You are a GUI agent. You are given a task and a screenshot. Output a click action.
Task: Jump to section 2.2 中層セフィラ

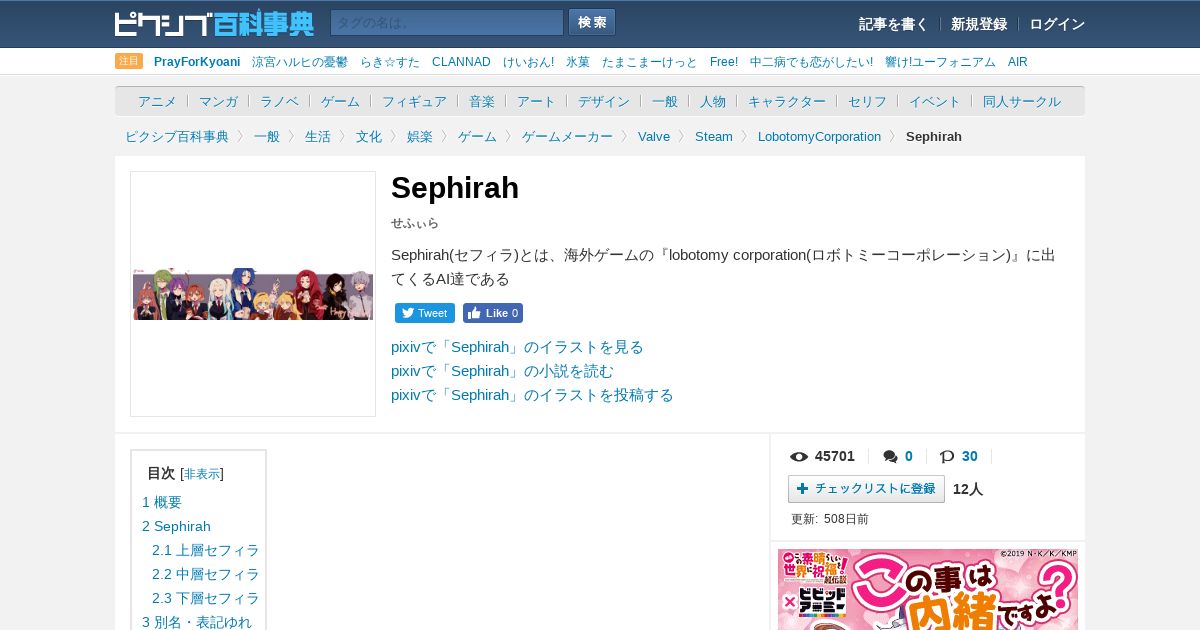206,574
